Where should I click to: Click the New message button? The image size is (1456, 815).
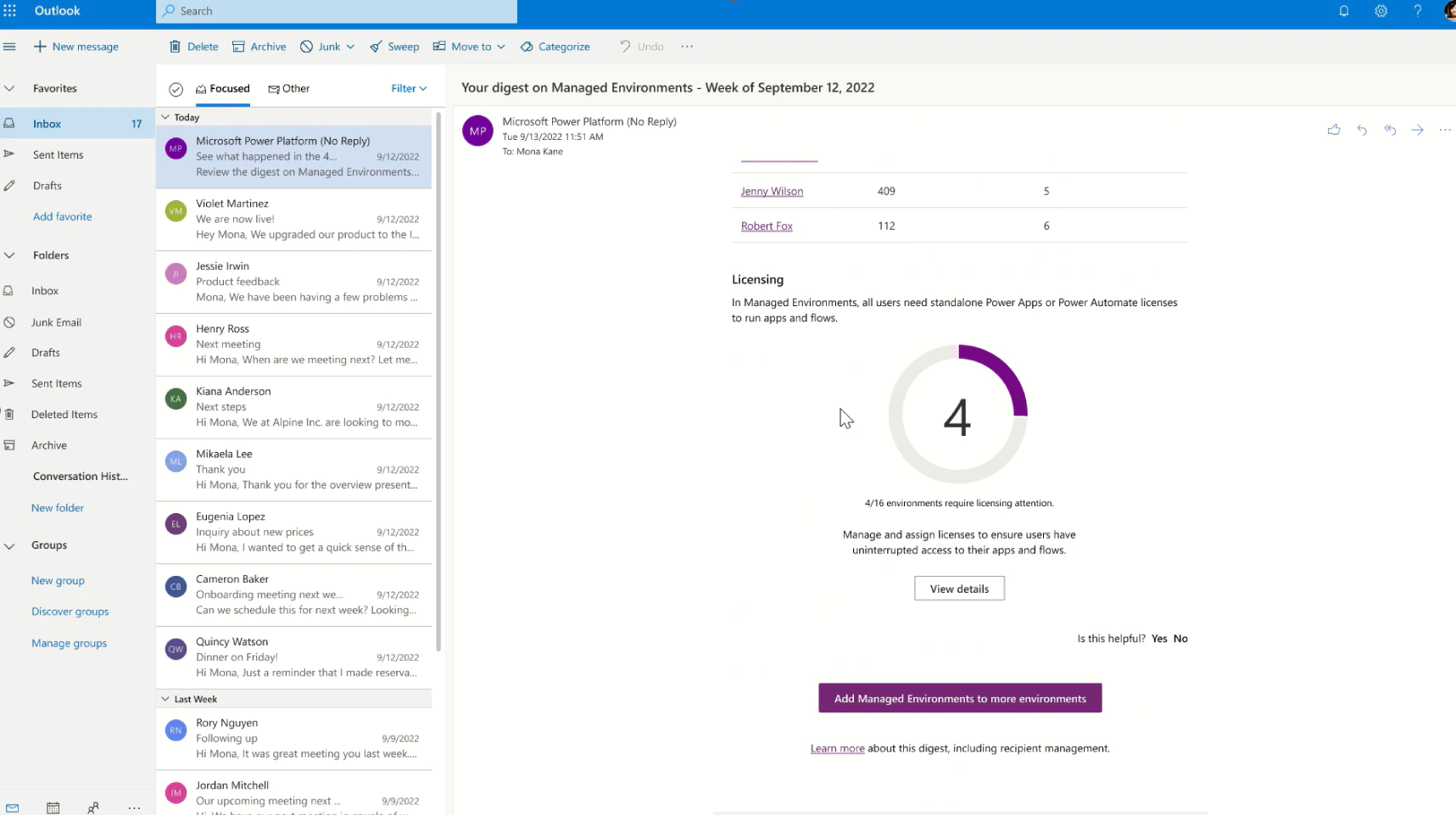click(x=76, y=47)
